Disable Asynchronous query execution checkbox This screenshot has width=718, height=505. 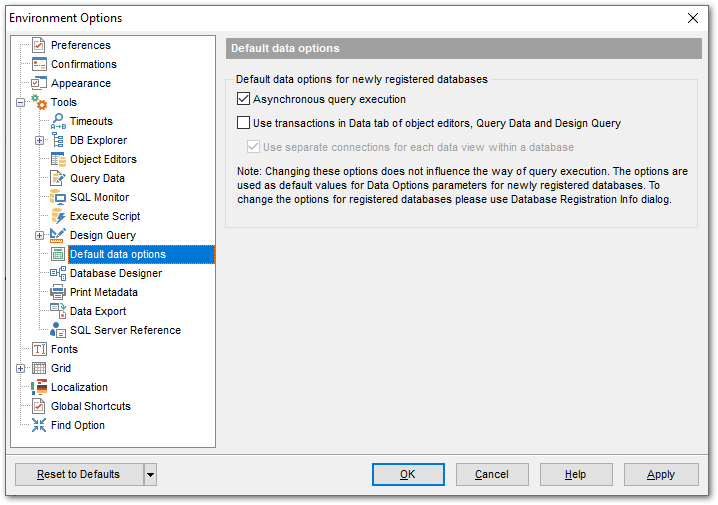(243, 100)
